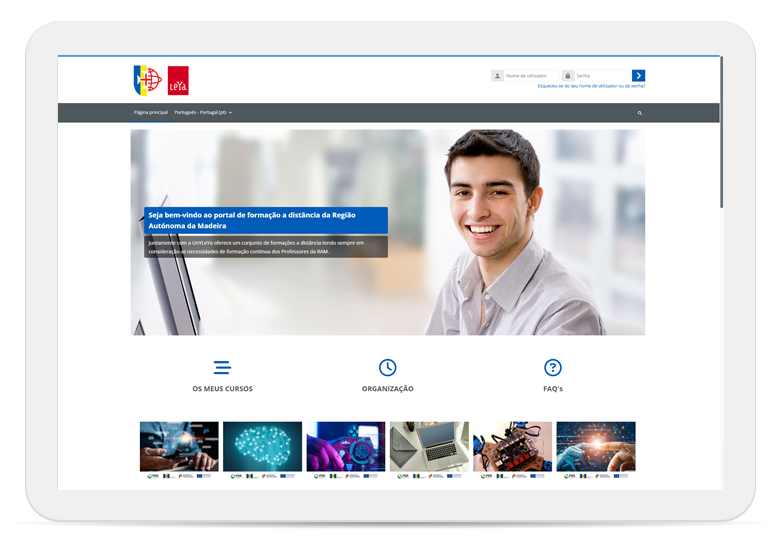This screenshot has width=780, height=540.
Task: Click the Organização clock icon
Action: [388, 367]
